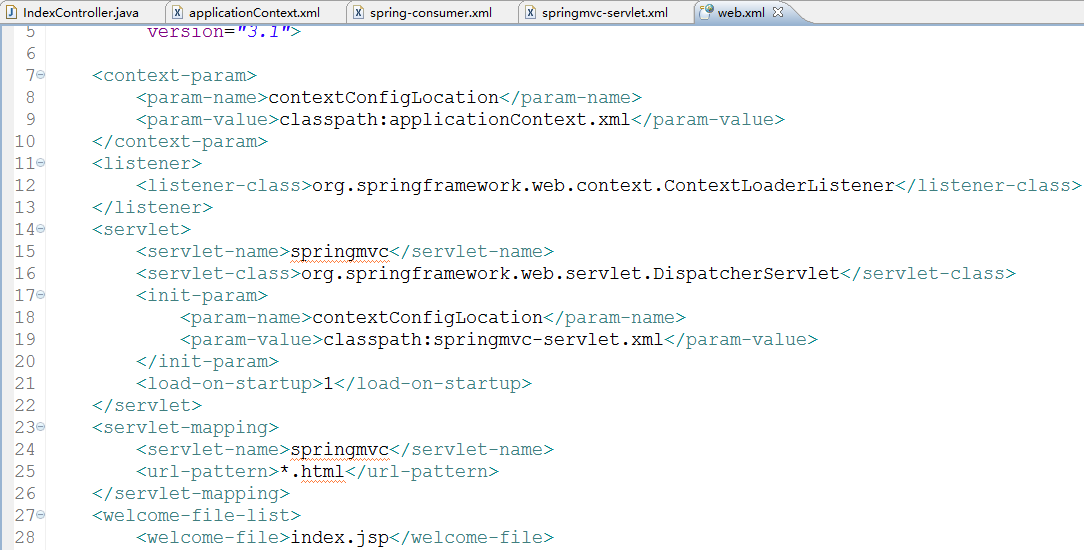Collapse the servlet element on line 14

click(41, 229)
